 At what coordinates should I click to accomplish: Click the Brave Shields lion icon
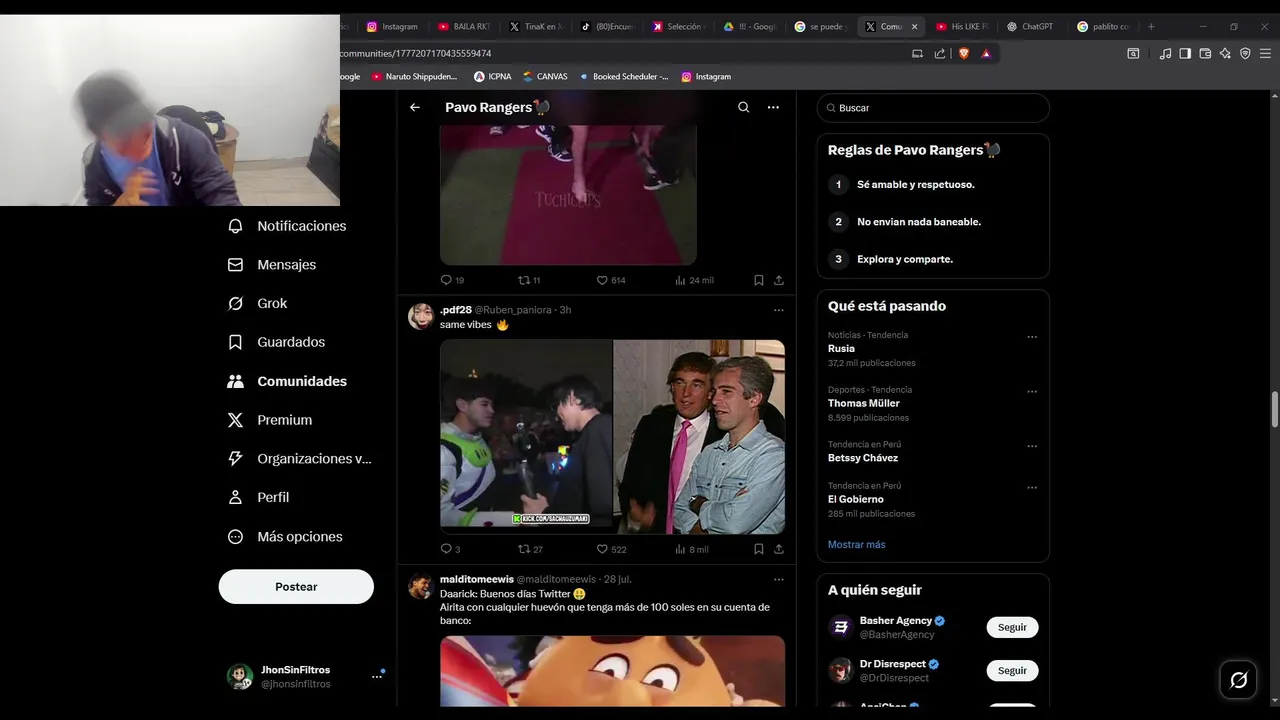964,54
